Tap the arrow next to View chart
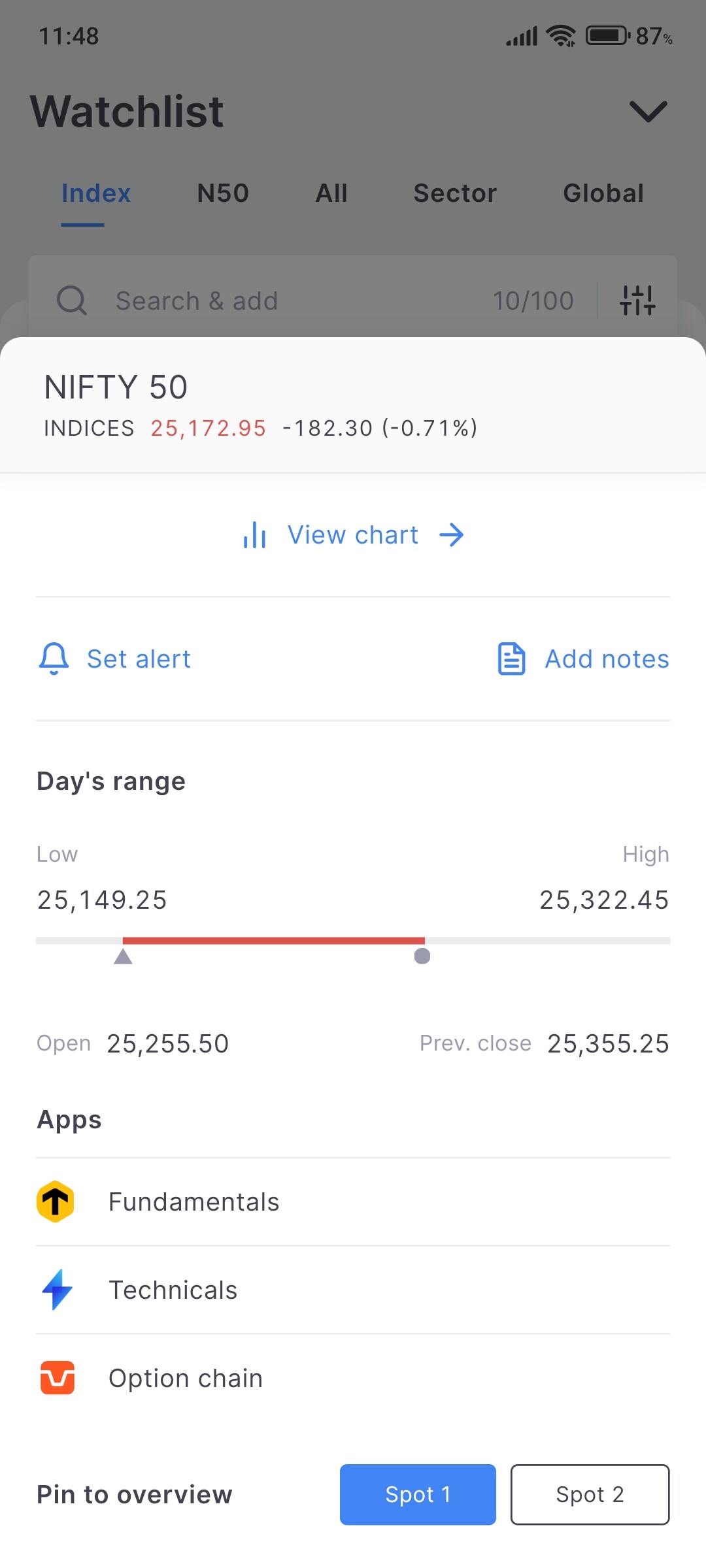The width and height of the screenshot is (706, 1568). (x=452, y=535)
